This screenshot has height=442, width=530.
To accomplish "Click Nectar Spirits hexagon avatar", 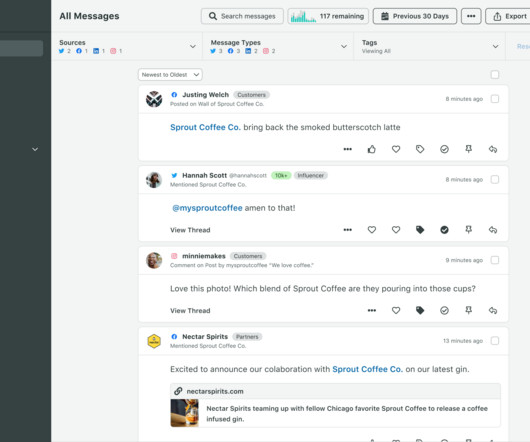I will (x=154, y=341).
